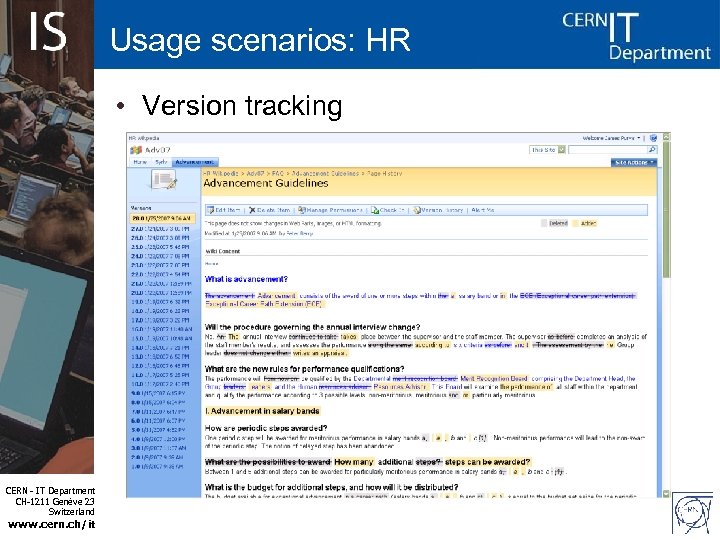Click the vertical scrollbar thumb
The height and width of the screenshot is (540, 720).
click(667, 209)
